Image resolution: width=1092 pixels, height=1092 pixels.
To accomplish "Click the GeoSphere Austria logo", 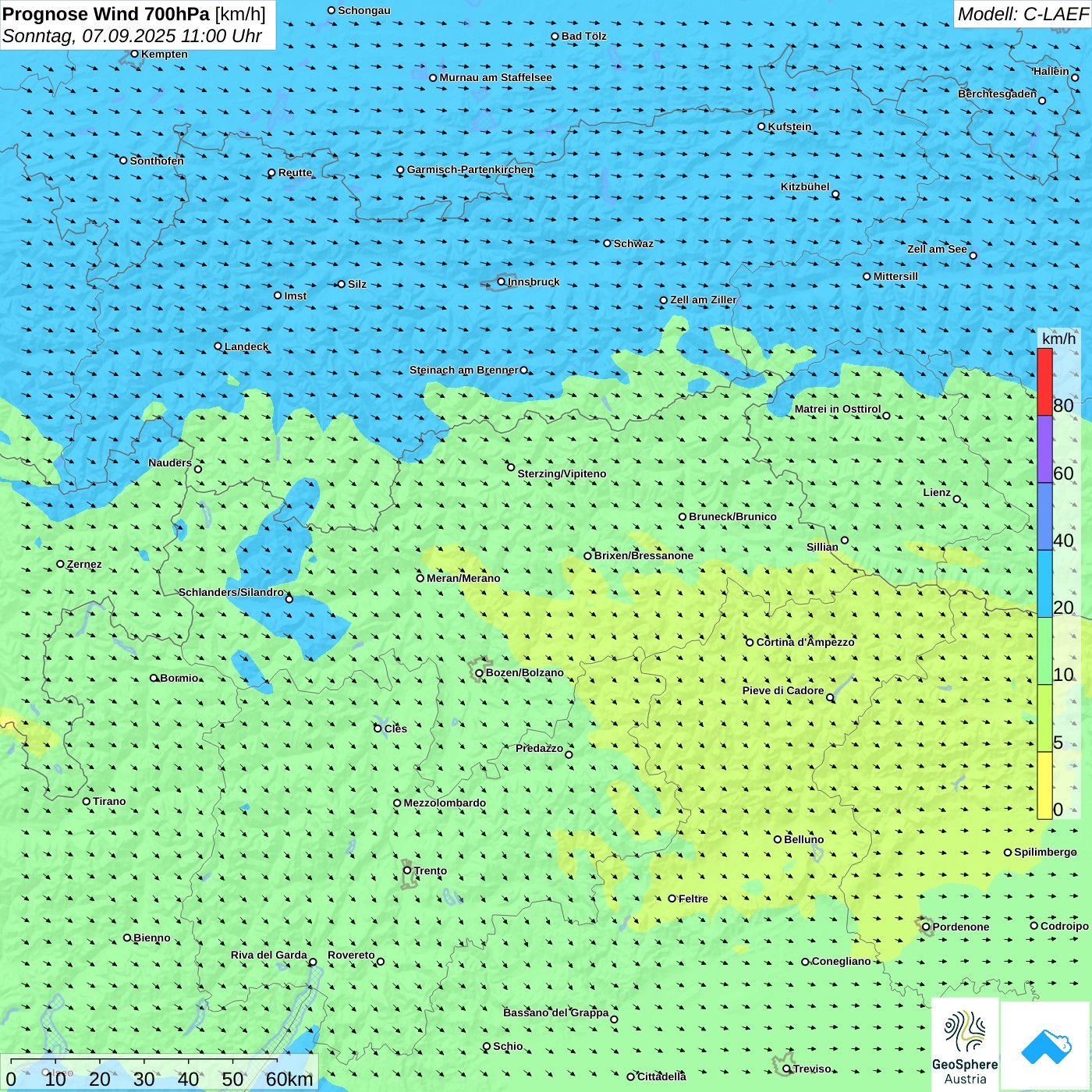I will pyautogui.click(x=965, y=1044).
